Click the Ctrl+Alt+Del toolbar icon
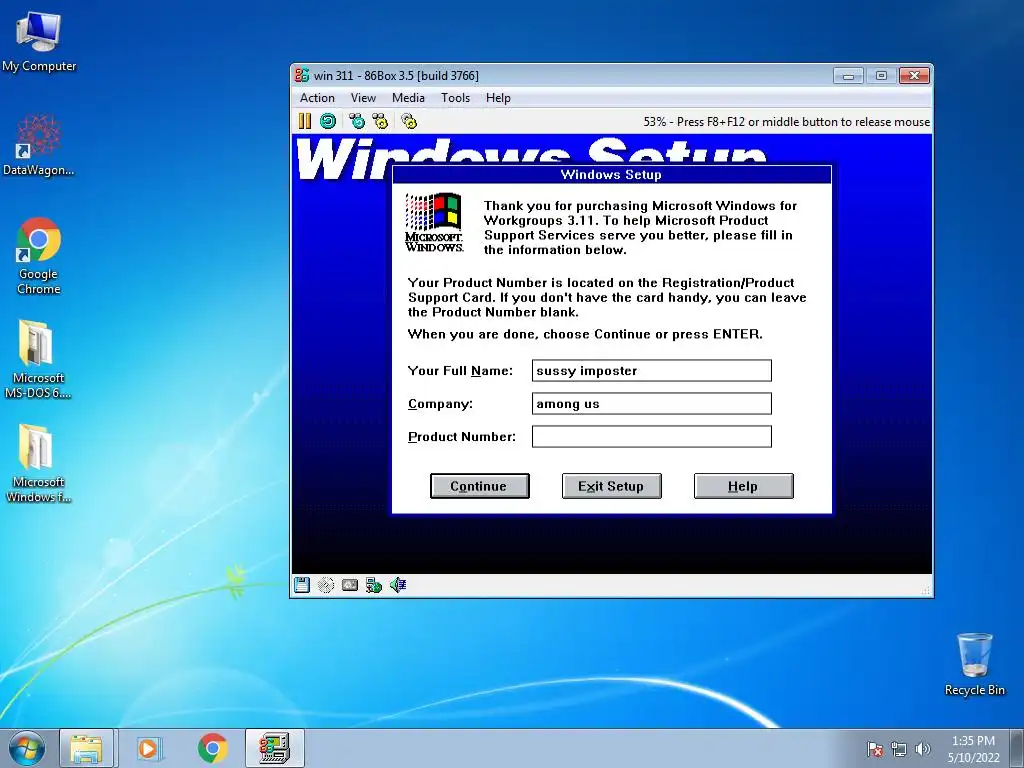The width and height of the screenshot is (1024, 768). click(x=357, y=121)
